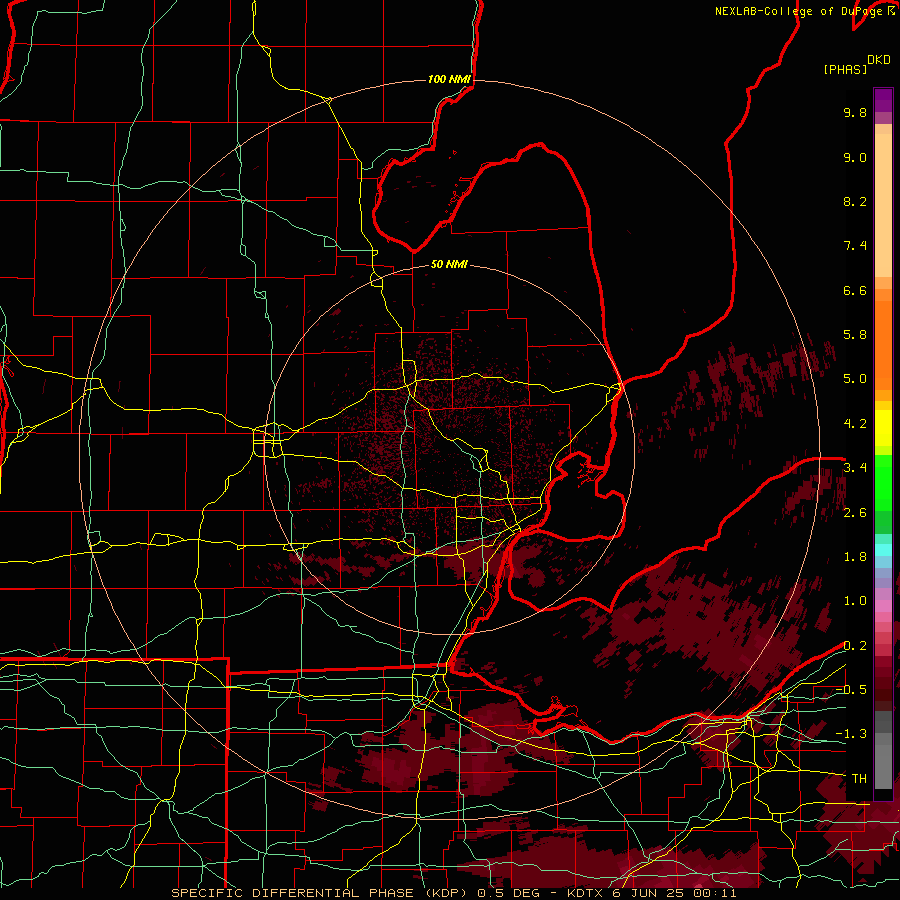Select the 2.6 scale value

pos(855,513)
